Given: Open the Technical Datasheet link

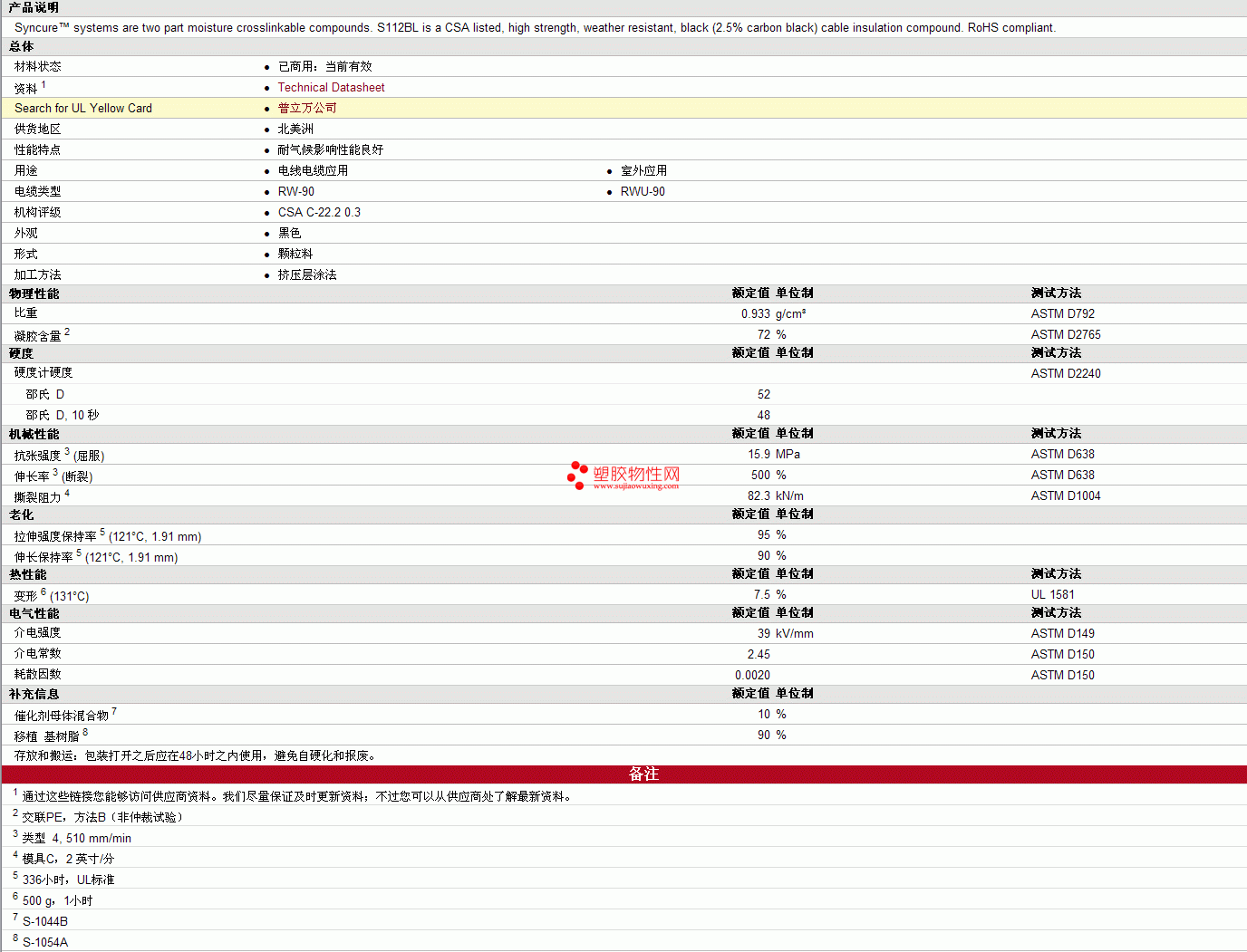Looking at the screenshot, I should point(331,88).
